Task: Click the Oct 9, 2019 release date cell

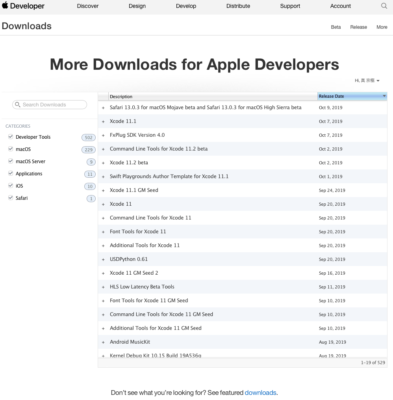Action: pyautogui.click(x=330, y=108)
